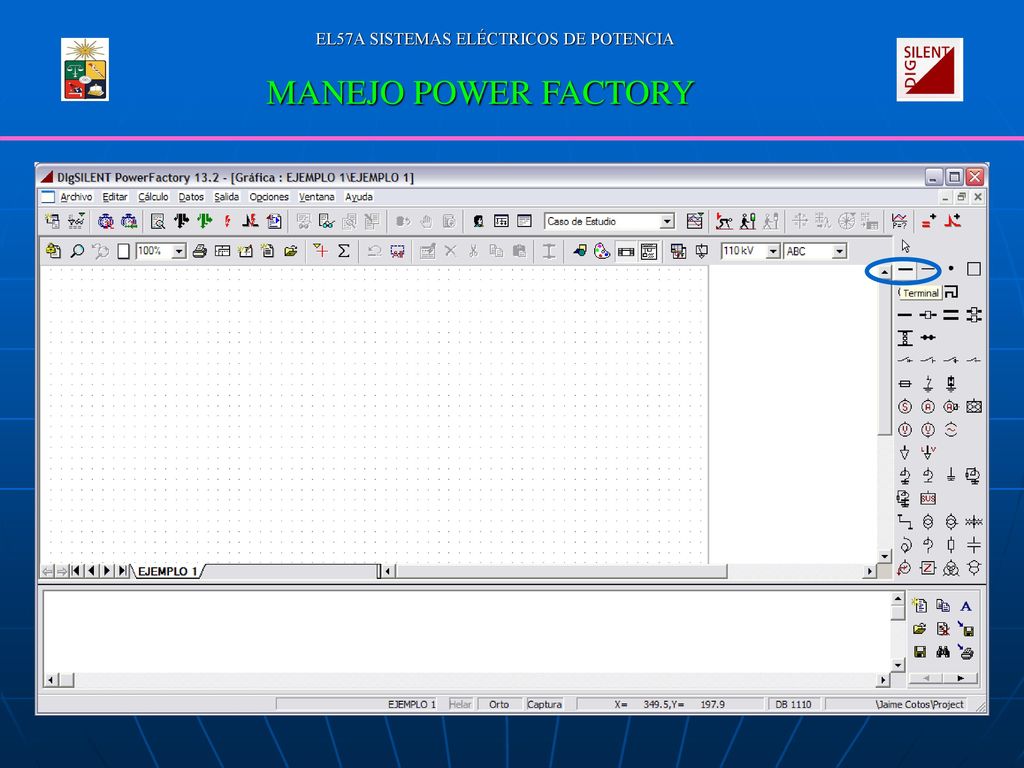Click the red BUS element icon
Screen dimensions: 1024x768
[x=928, y=498]
